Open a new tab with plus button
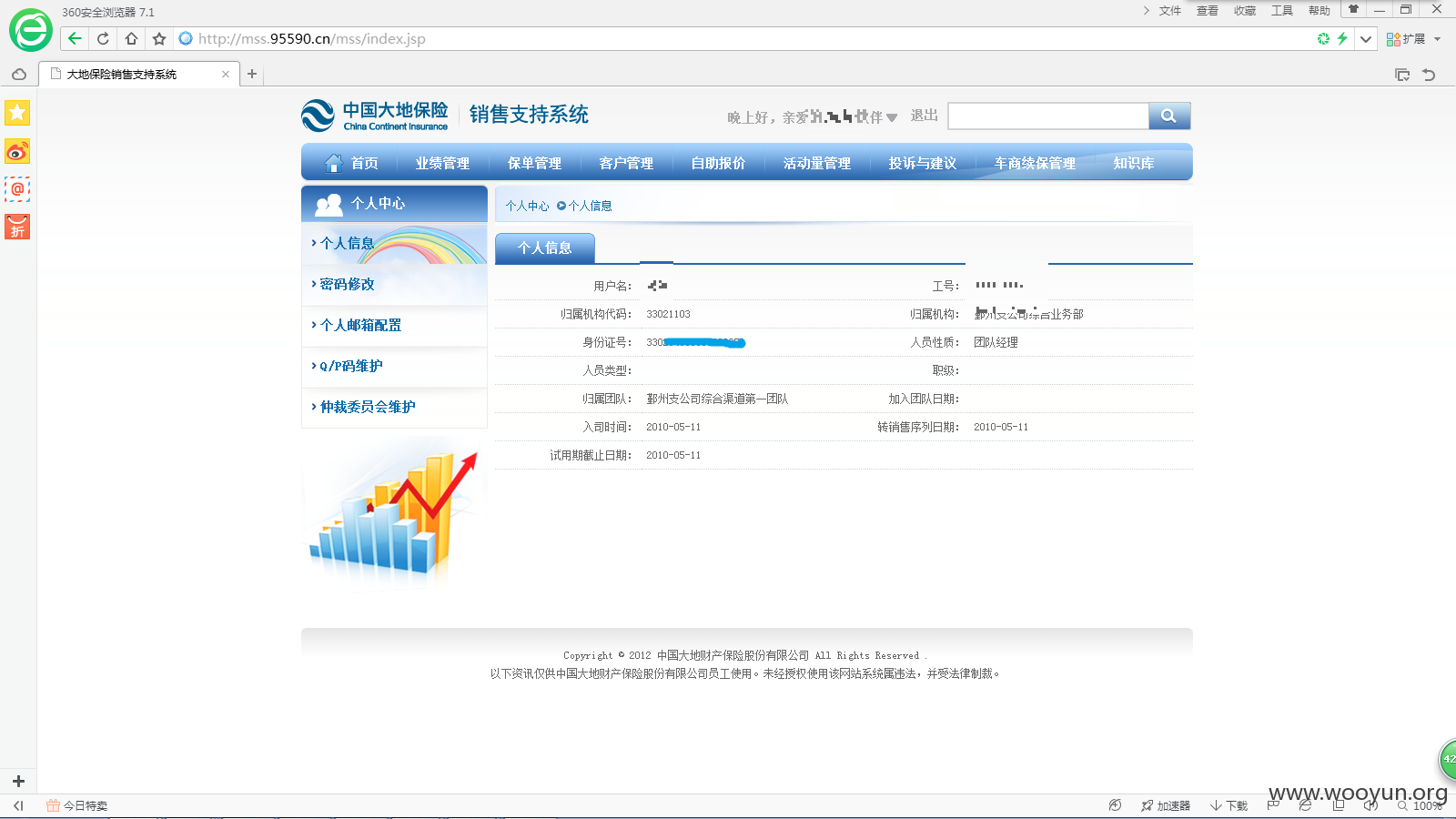Viewport: 1456px width, 819px height. (x=252, y=74)
